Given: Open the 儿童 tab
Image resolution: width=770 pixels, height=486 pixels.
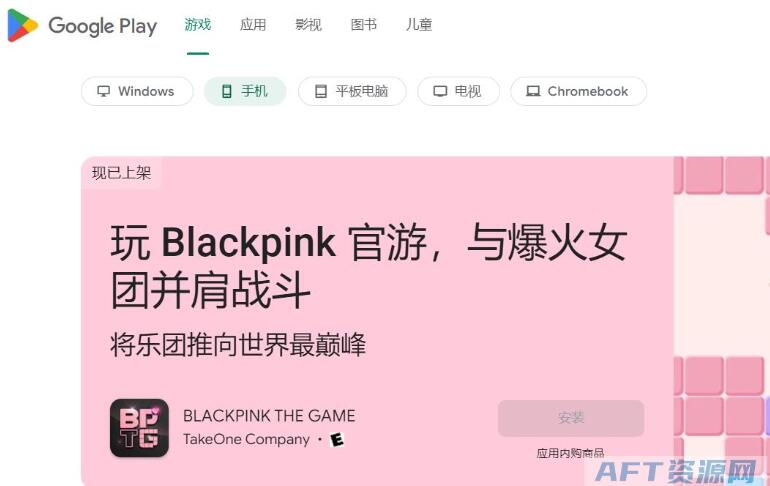Looking at the screenshot, I should point(419,25).
